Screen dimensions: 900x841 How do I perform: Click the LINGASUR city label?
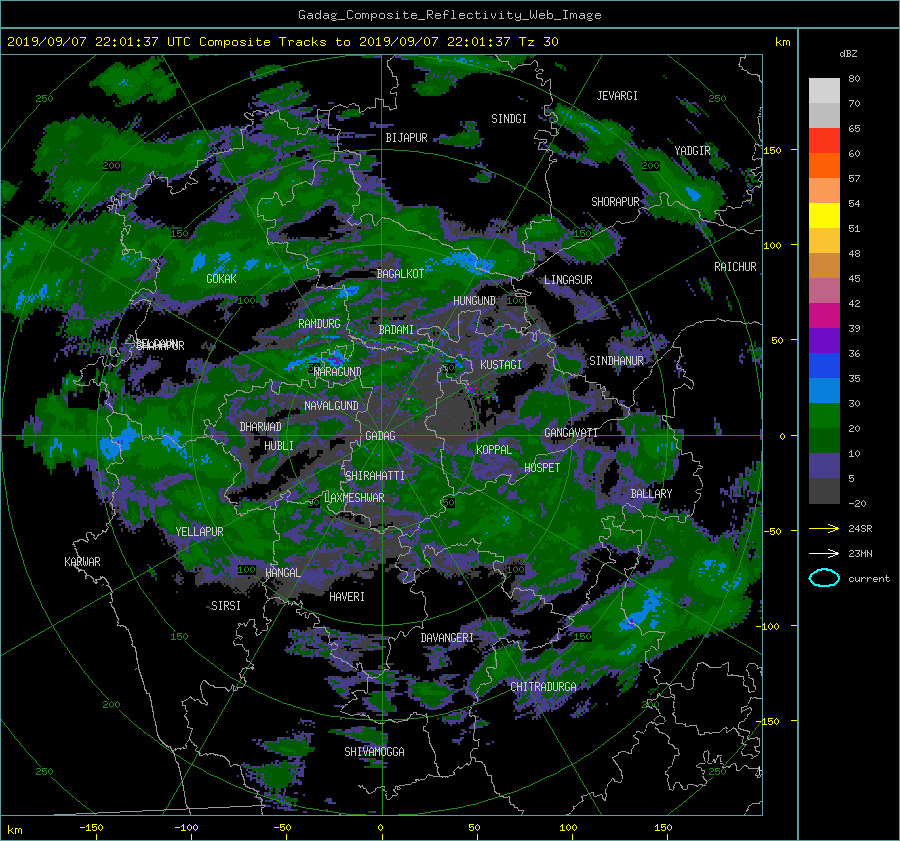tap(568, 280)
